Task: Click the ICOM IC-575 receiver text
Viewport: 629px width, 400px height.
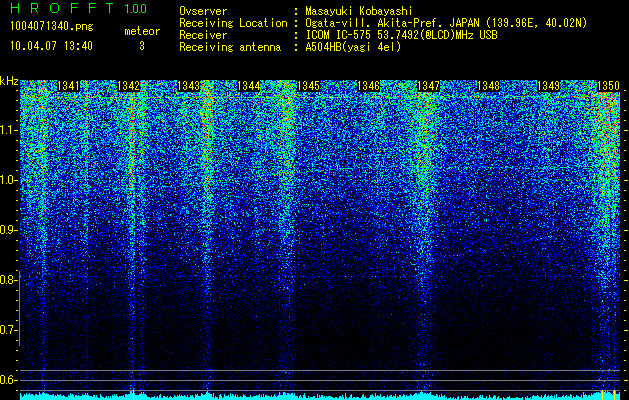Action: (401, 35)
